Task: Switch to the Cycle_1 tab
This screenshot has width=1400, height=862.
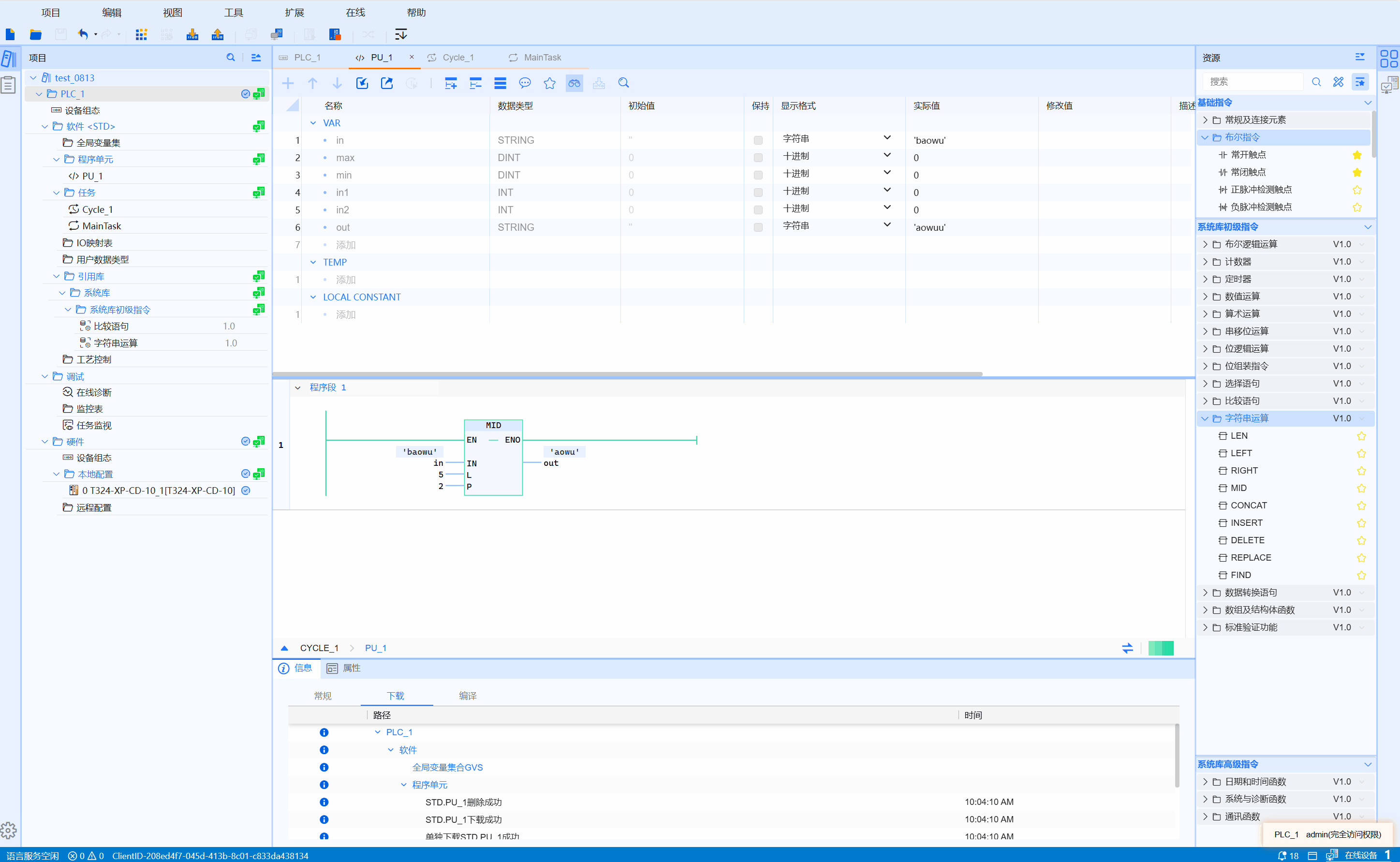Action: (457, 58)
